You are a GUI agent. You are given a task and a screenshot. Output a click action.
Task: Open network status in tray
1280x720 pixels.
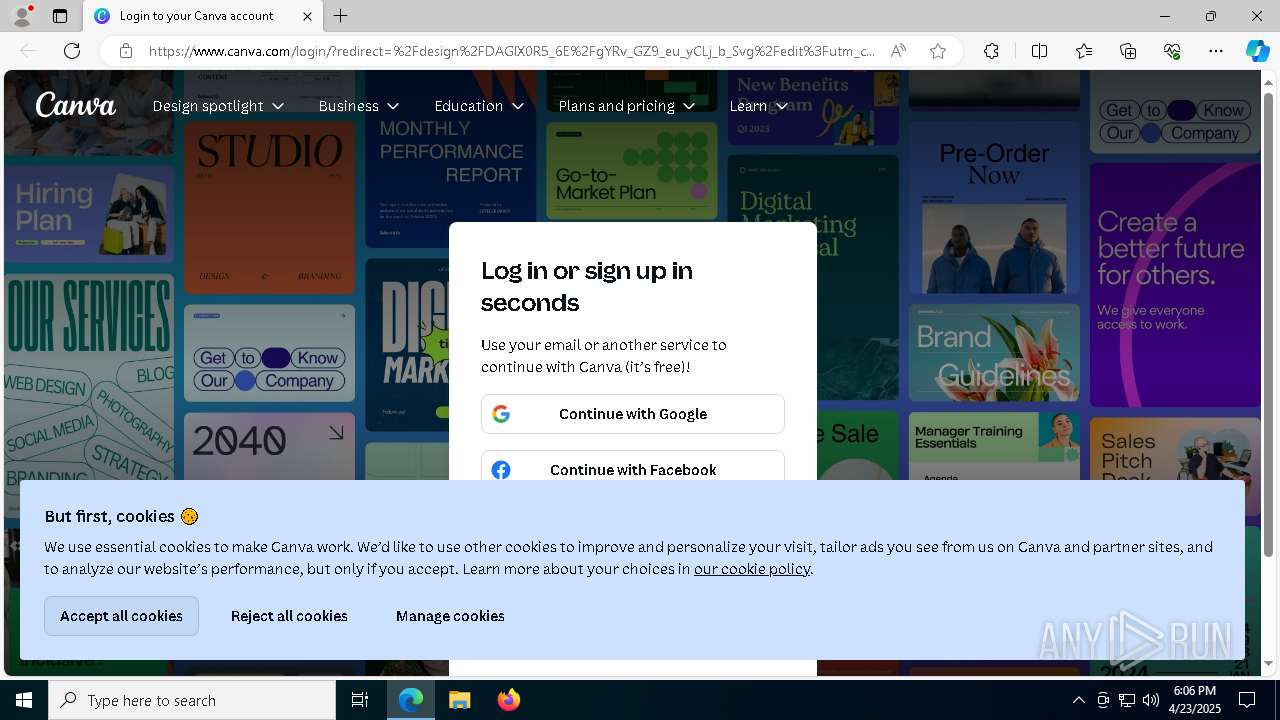coord(1126,700)
